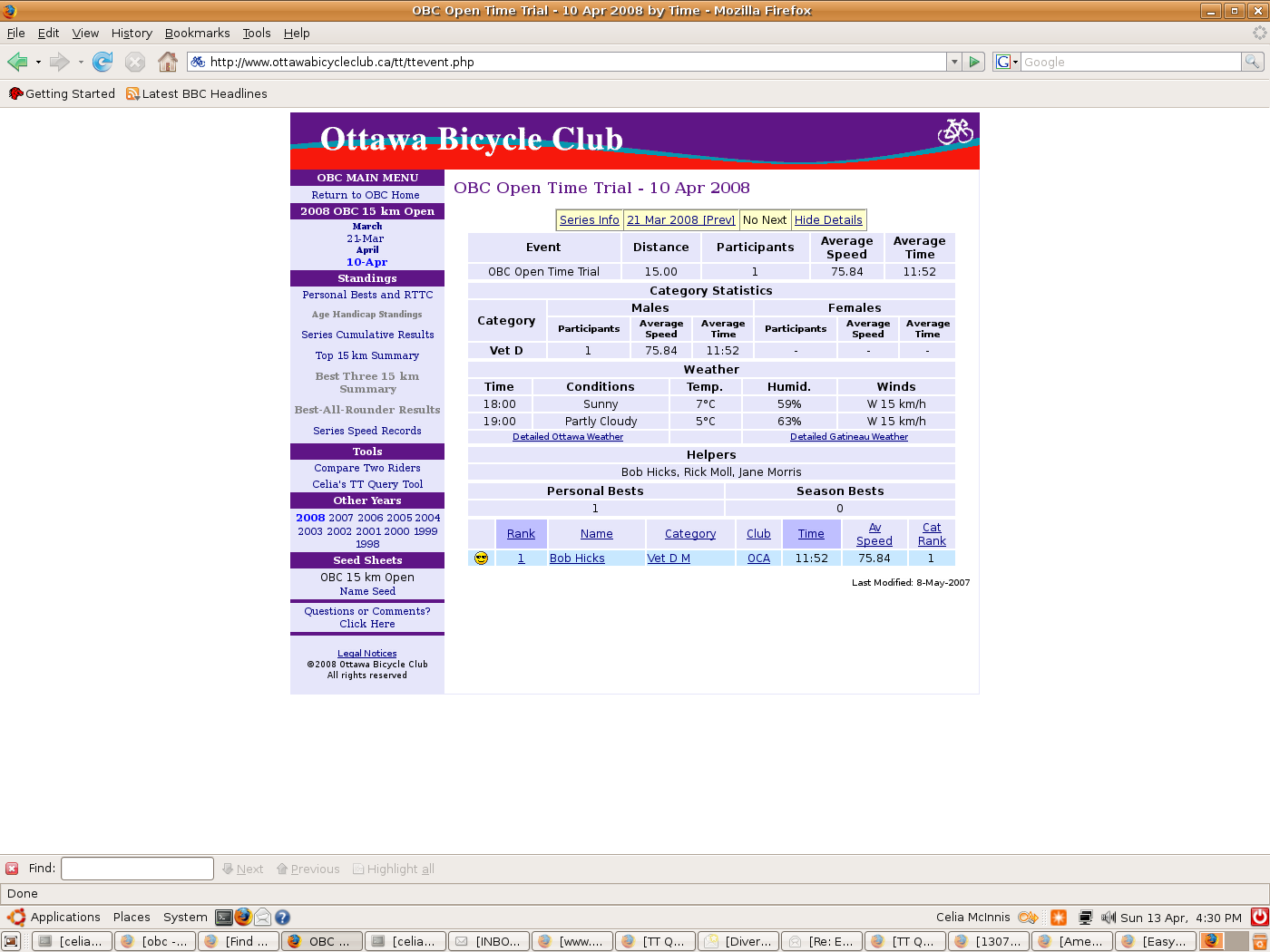Open the History menu
Image resolution: width=1270 pixels, height=952 pixels.
click(132, 33)
